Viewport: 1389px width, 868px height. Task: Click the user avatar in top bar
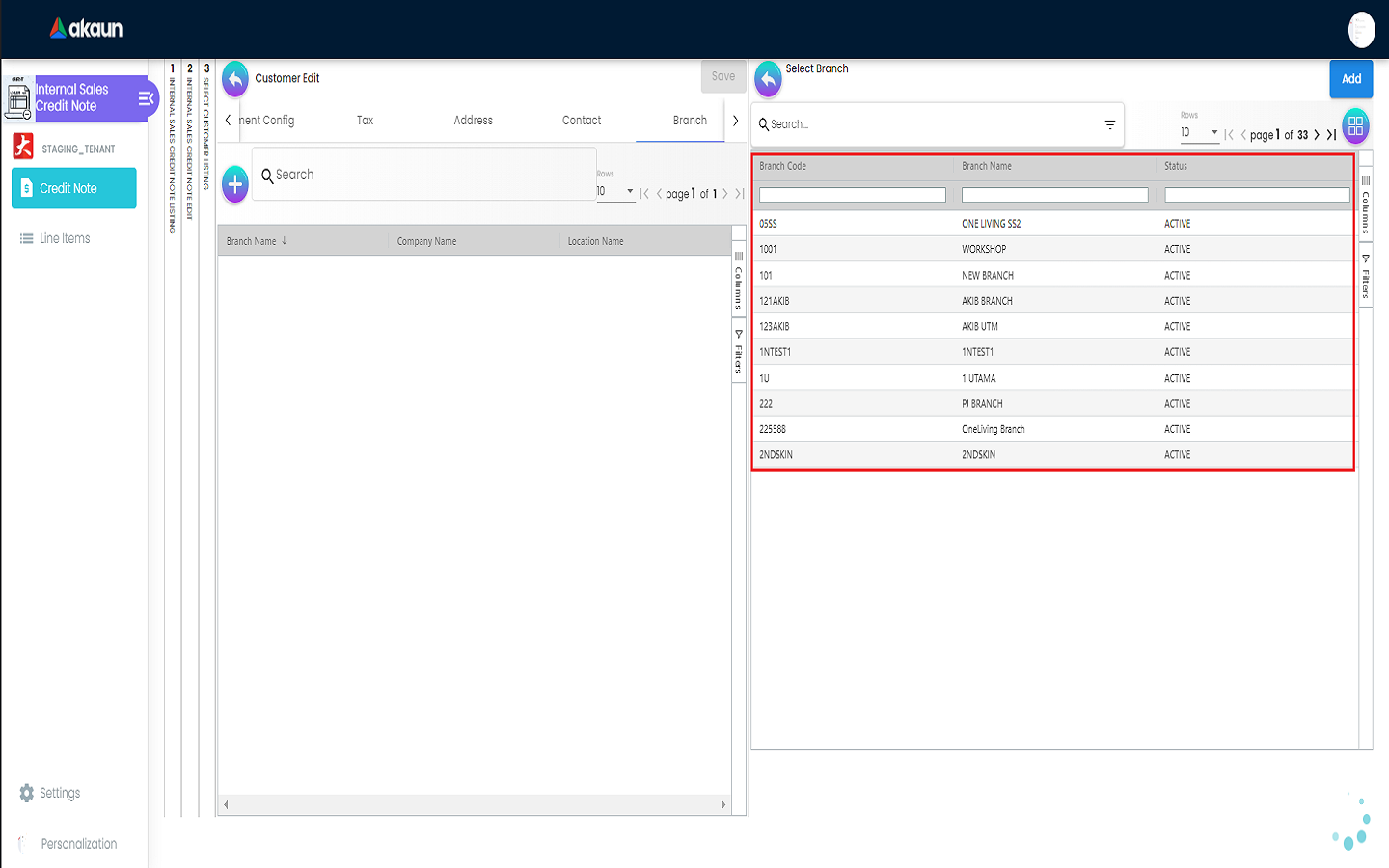click(1361, 30)
